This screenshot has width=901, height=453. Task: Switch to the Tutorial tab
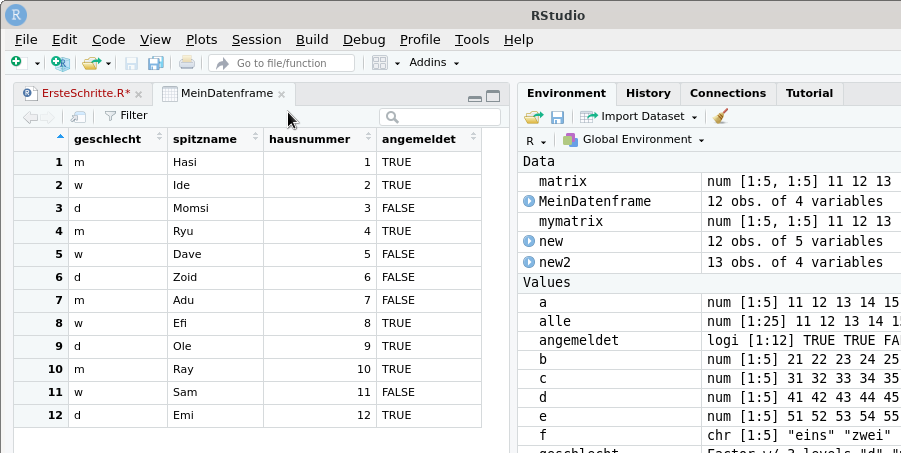(809, 93)
